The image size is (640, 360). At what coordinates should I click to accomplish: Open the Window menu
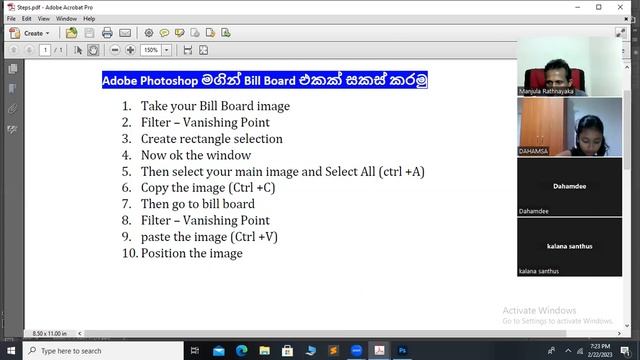point(66,19)
